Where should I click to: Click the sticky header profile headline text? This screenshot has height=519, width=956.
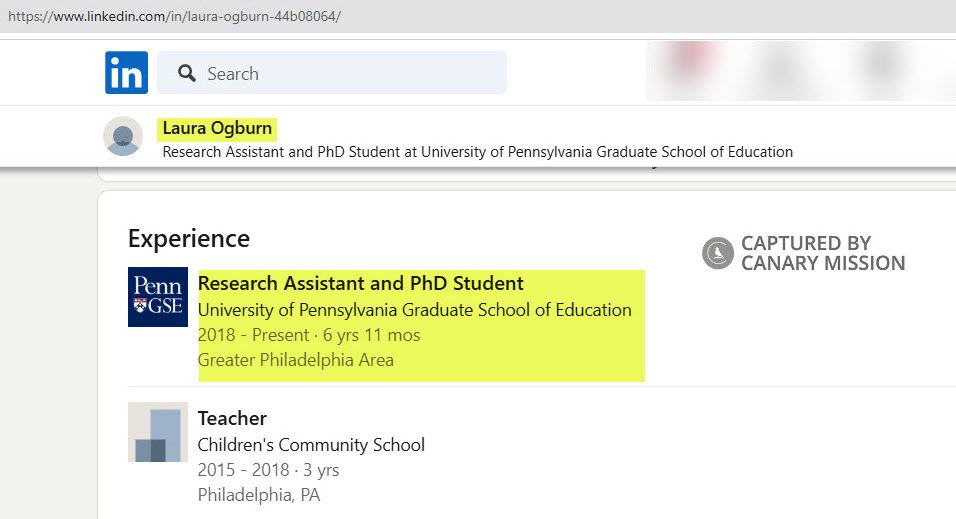477,152
